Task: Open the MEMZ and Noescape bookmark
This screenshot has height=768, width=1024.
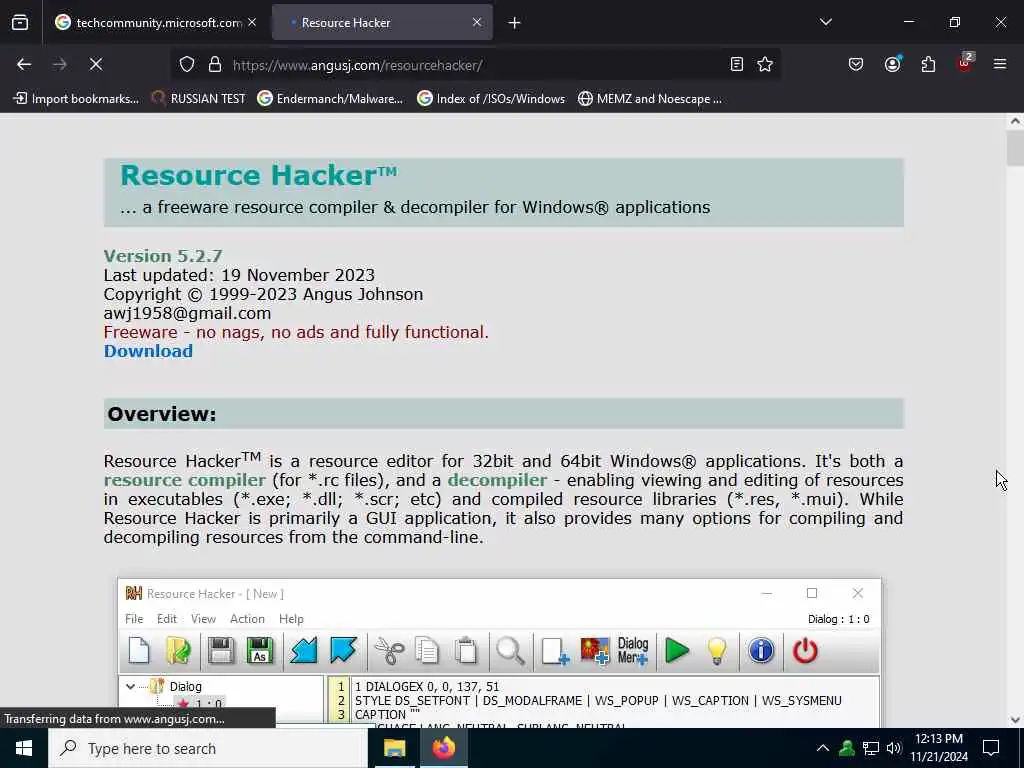Action: [650, 99]
